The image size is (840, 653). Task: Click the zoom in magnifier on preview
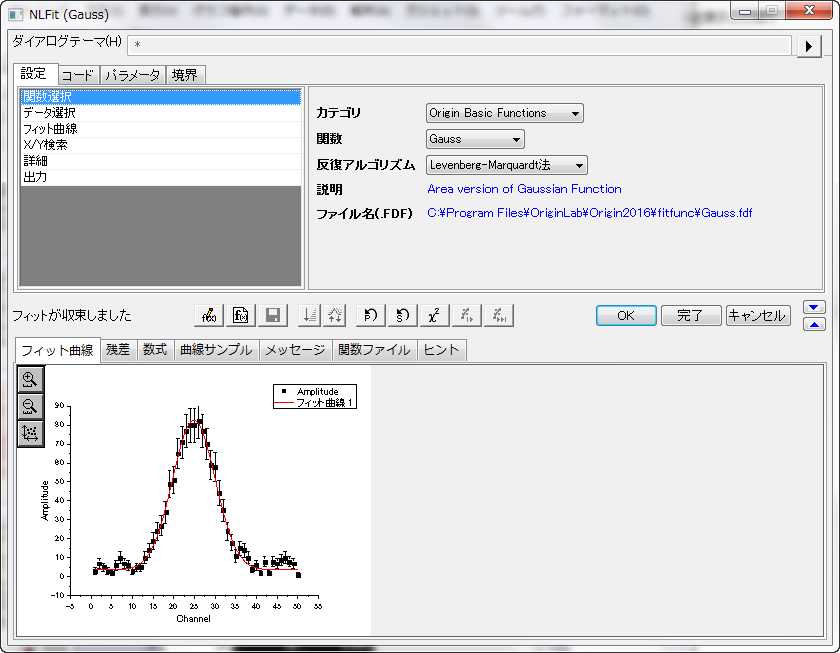[x=30, y=380]
